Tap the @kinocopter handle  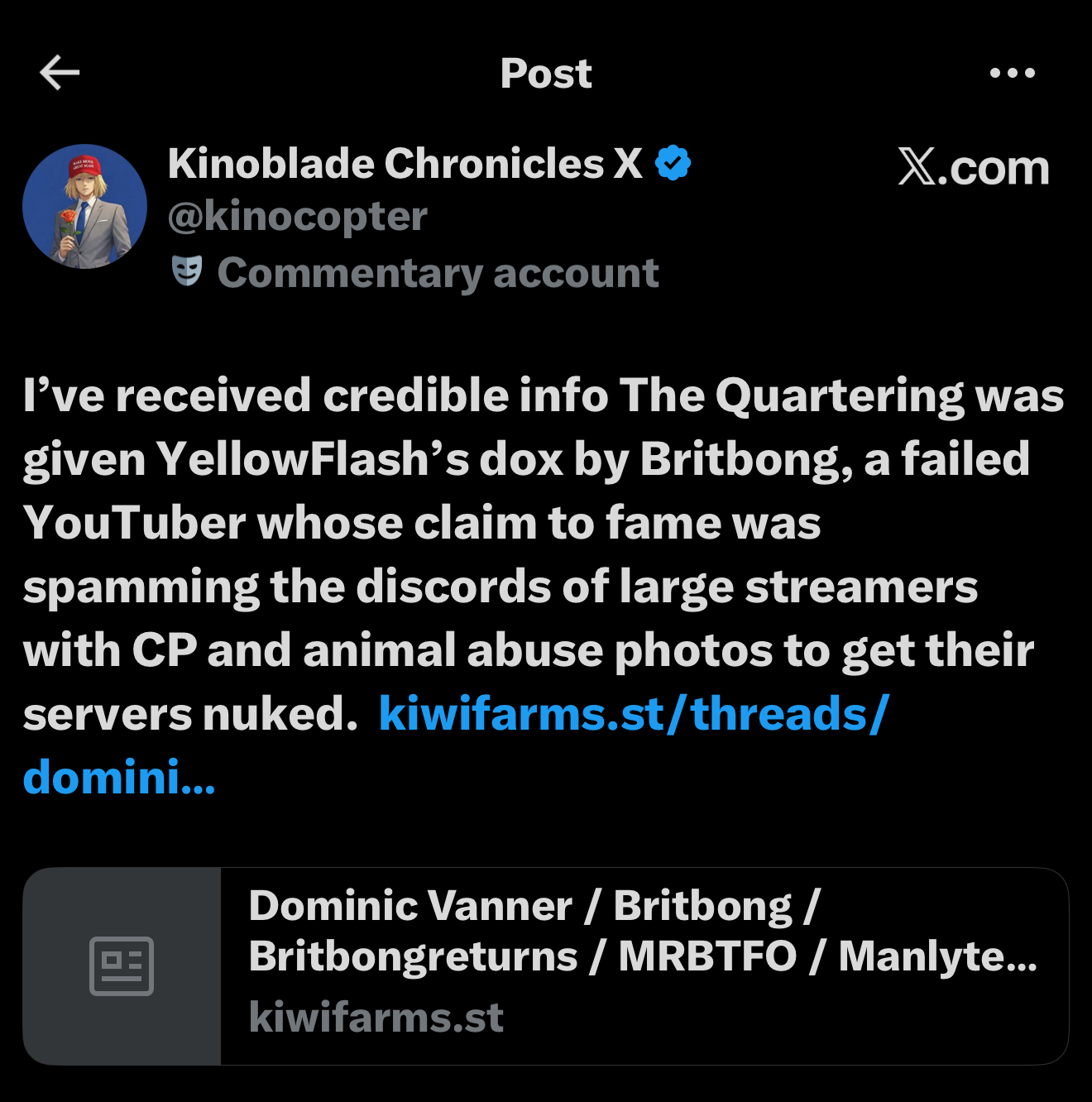[298, 217]
